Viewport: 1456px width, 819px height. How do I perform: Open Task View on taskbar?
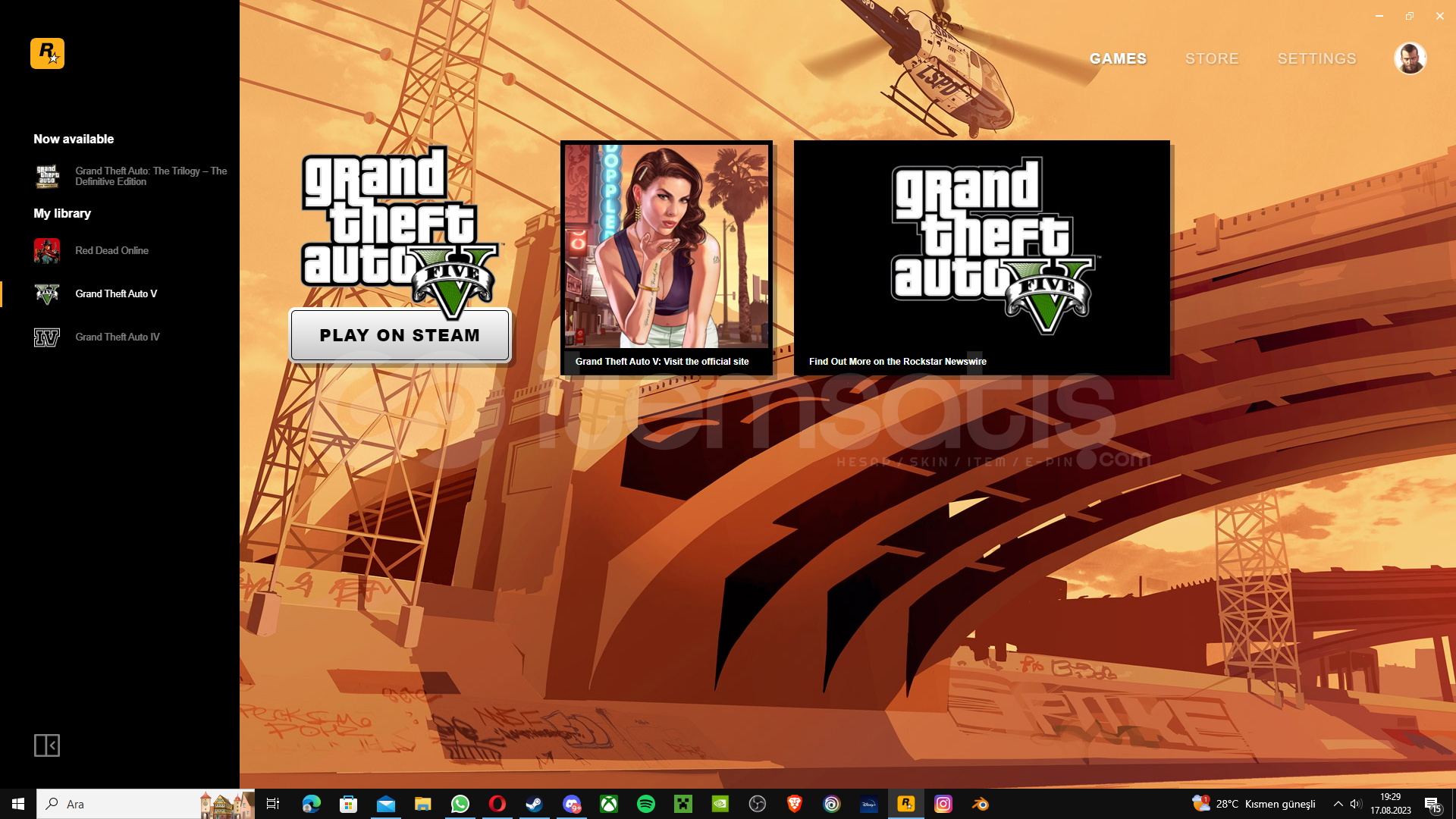click(273, 804)
